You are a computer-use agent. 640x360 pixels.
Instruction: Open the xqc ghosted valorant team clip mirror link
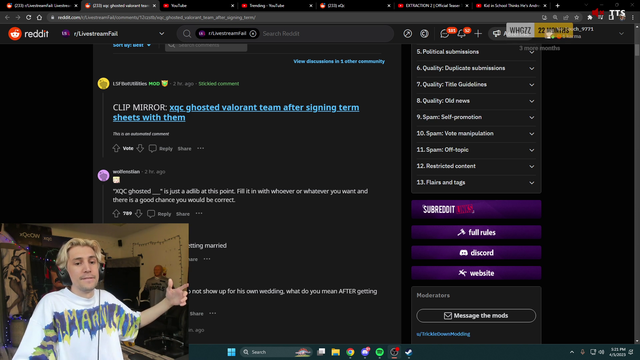point(236,112)
